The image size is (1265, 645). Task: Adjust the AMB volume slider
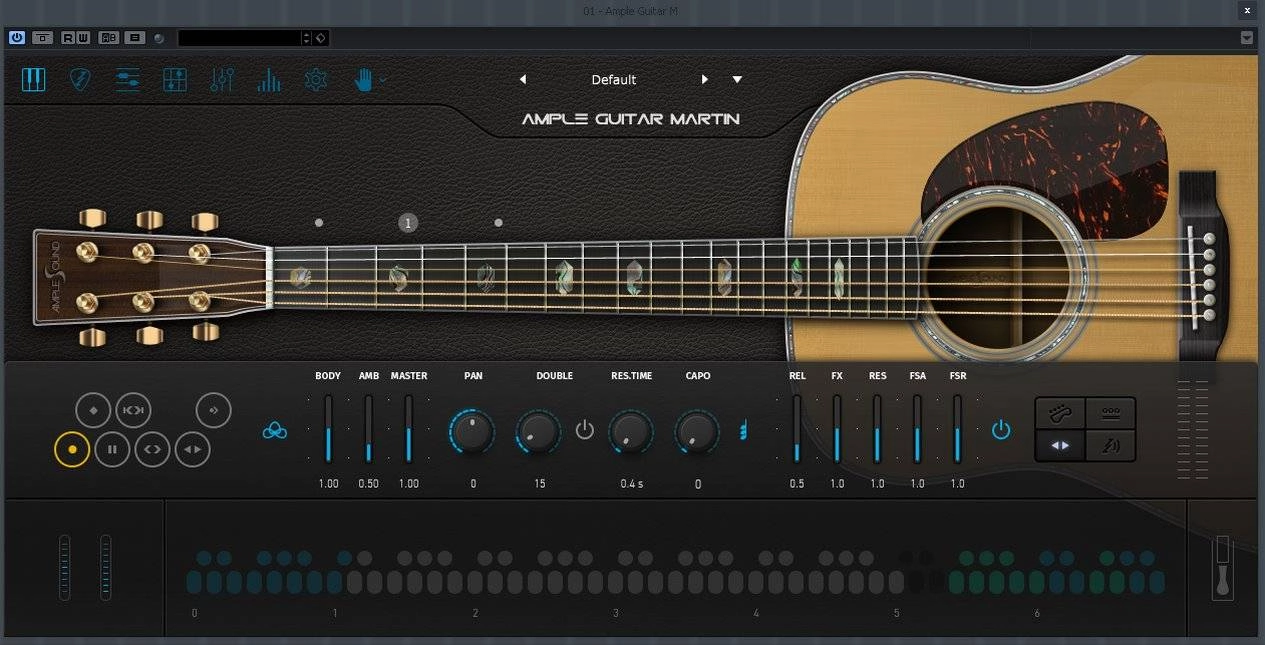point(368,429)
